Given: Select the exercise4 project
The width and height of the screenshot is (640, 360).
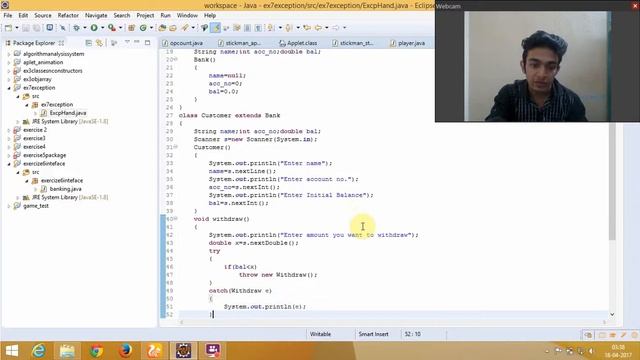Looking at the screenshot, I should click(34, 147).
